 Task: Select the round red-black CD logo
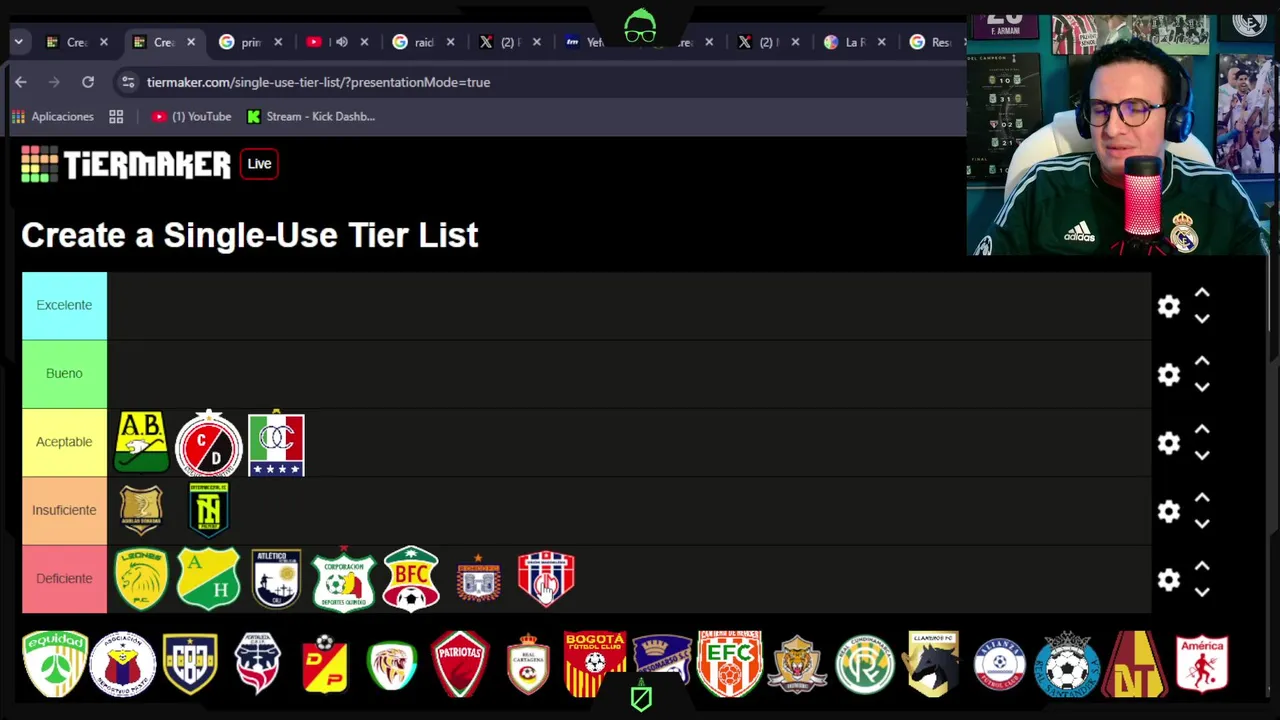[209, 443]
